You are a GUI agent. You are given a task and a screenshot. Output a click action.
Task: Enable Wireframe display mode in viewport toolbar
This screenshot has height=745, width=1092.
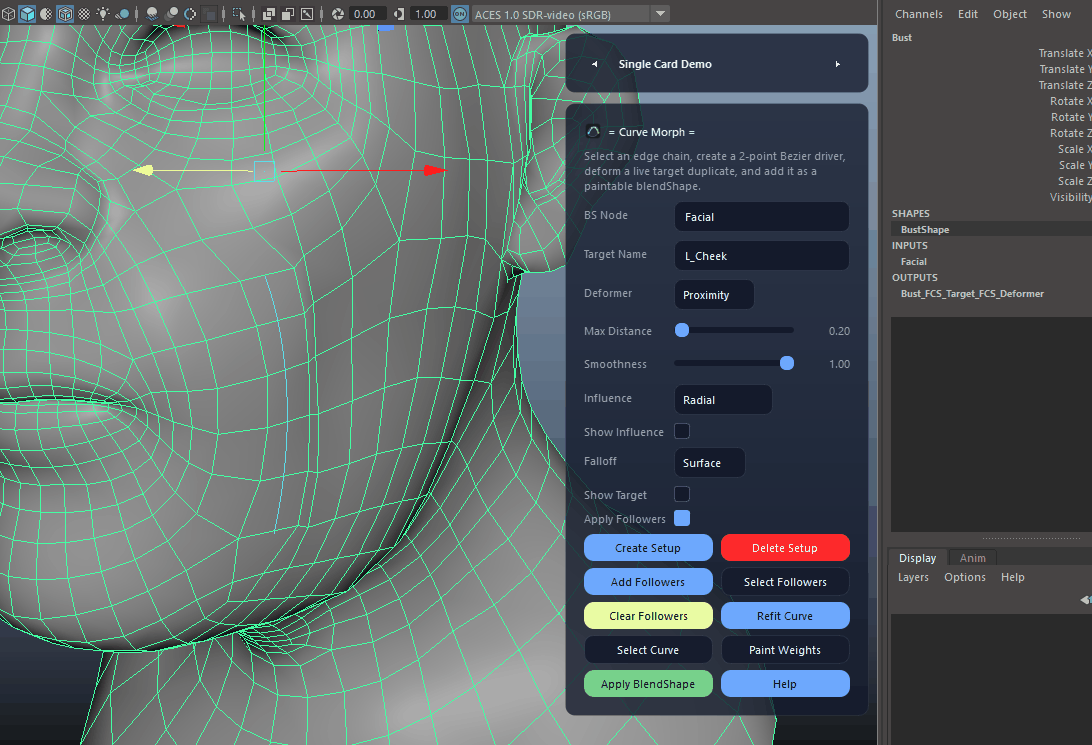tap(8, 14)
